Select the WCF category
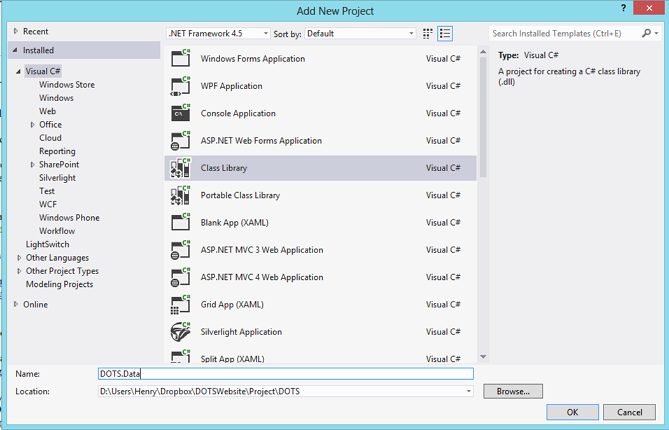 coord(48,204)
